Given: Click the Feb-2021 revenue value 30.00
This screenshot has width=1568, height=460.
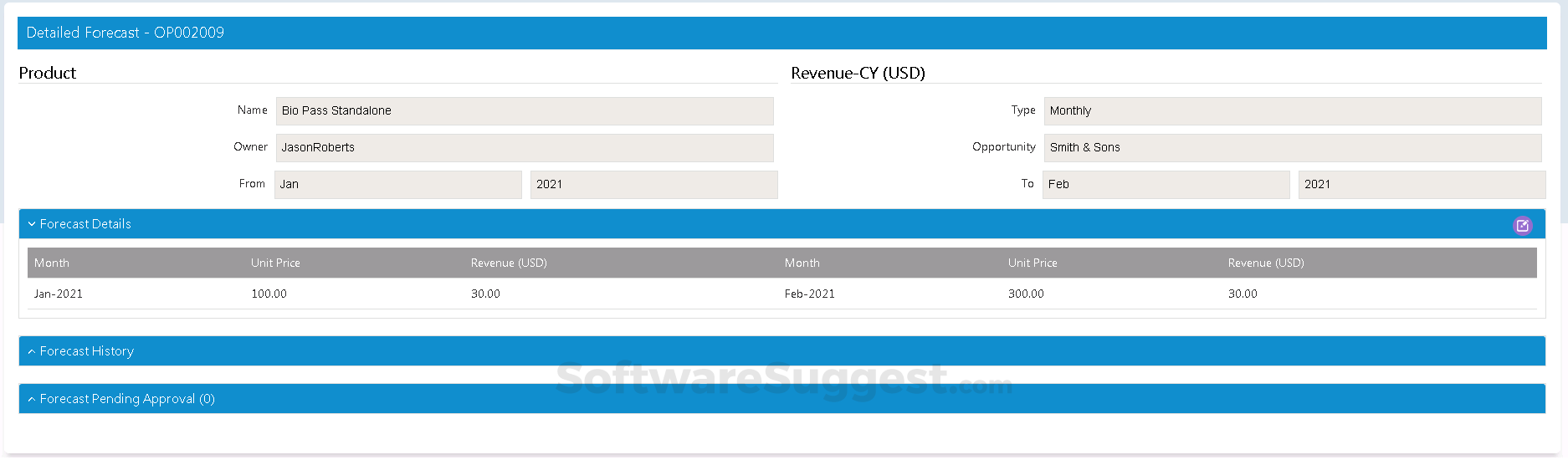Looking at the screenshot, I should (1243, 294).
